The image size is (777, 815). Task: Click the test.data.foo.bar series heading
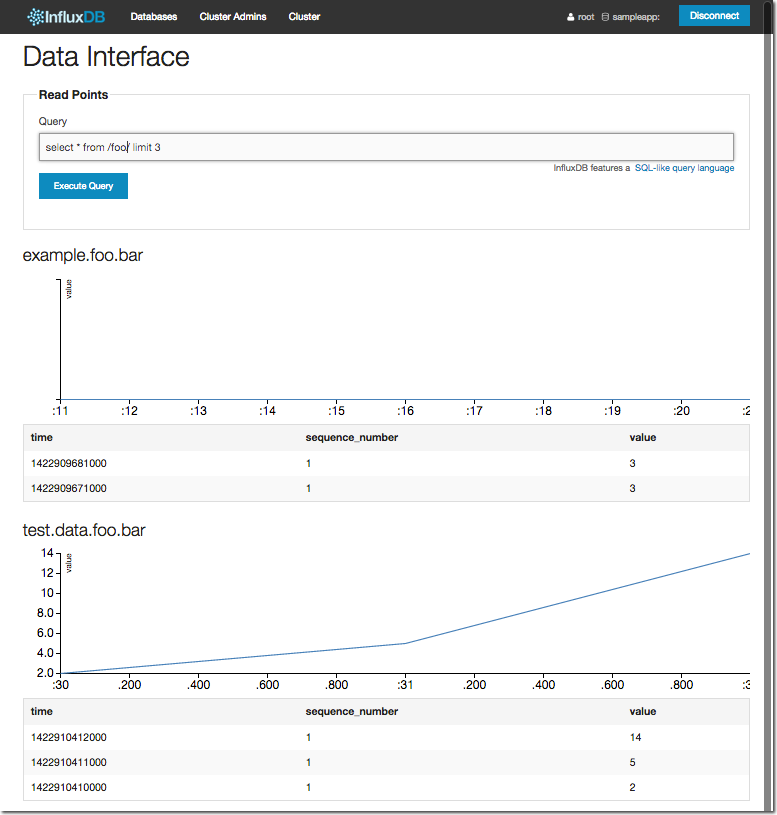[84, 531]
